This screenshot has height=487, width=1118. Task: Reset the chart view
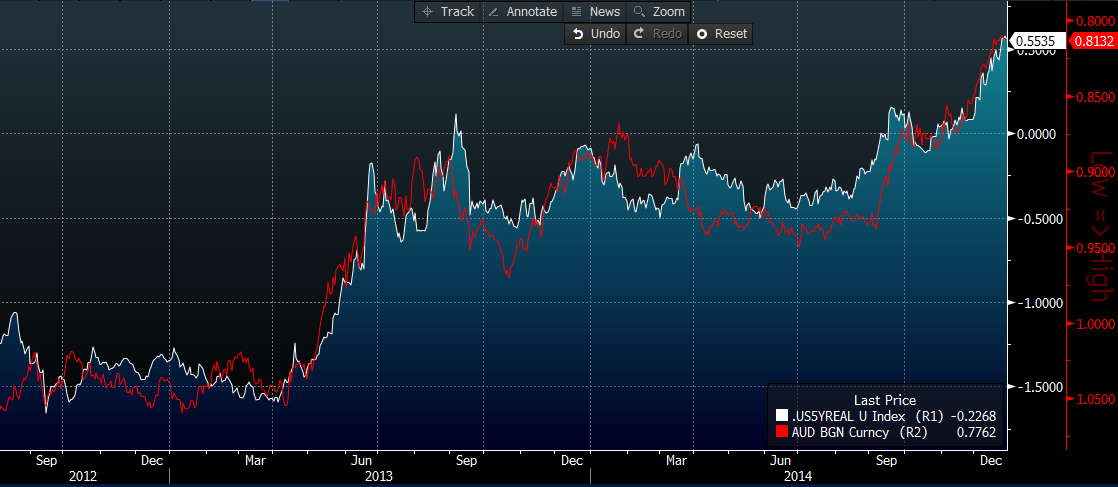coord(720,34)
